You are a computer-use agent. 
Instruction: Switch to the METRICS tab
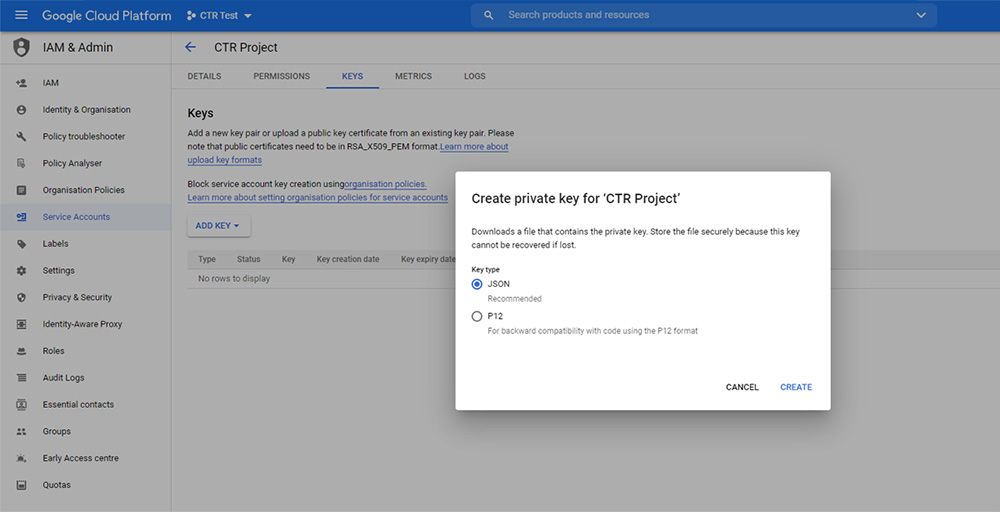click(x=413, y=76)
